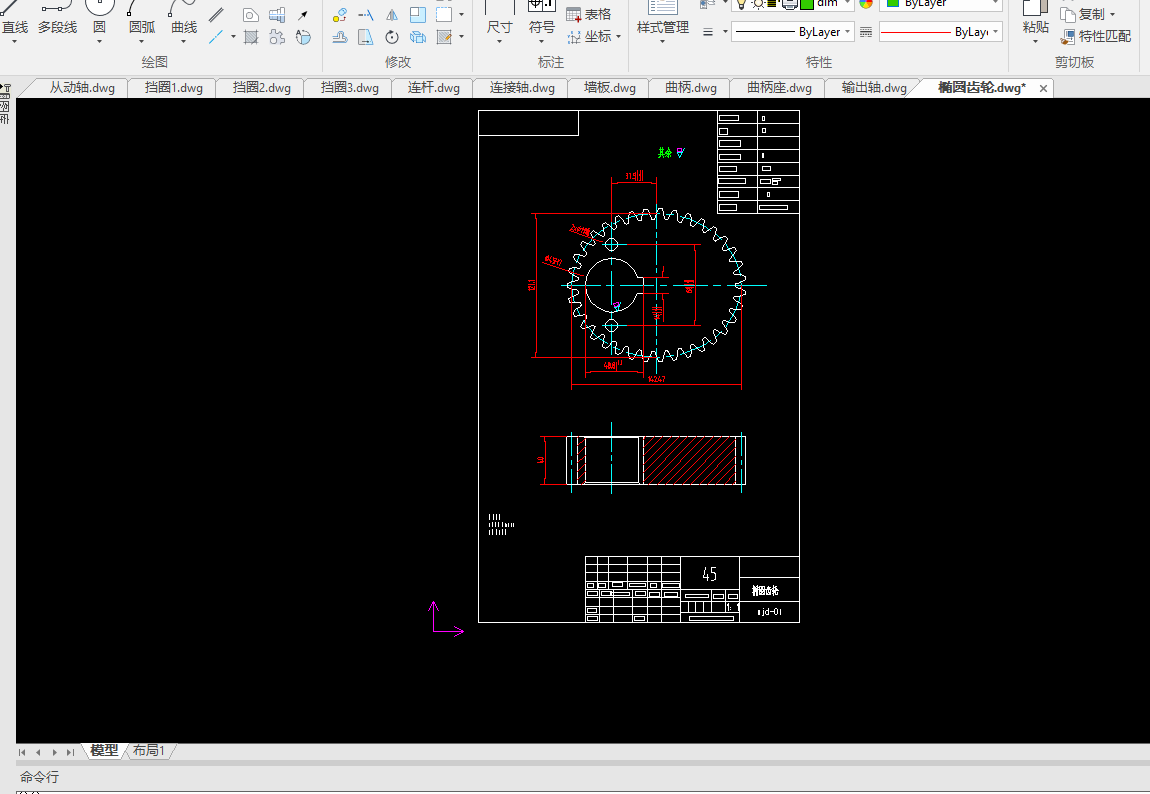The height and width of the screenshot is (794, 1150).
Task: Jump to the first layout tab arrow
Action: (22, 752)
